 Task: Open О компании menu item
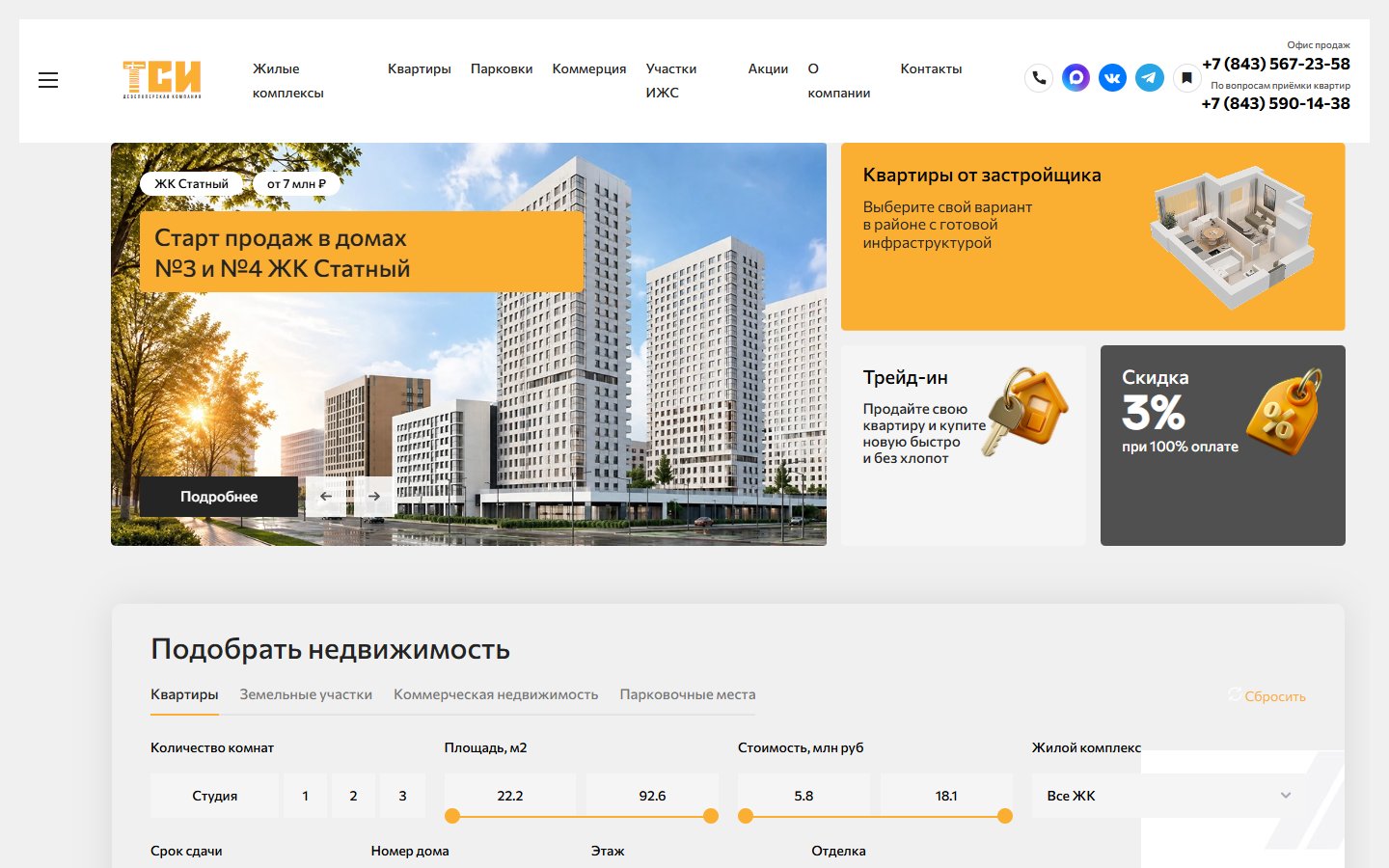(x=839, y=81)
